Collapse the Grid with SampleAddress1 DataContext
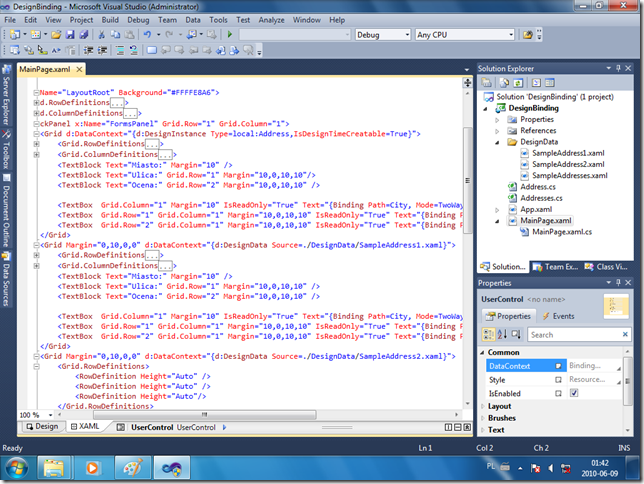Image resolution: width=644 pixels, height=484 pixels. pyautogui.click(x=37, y=245)
